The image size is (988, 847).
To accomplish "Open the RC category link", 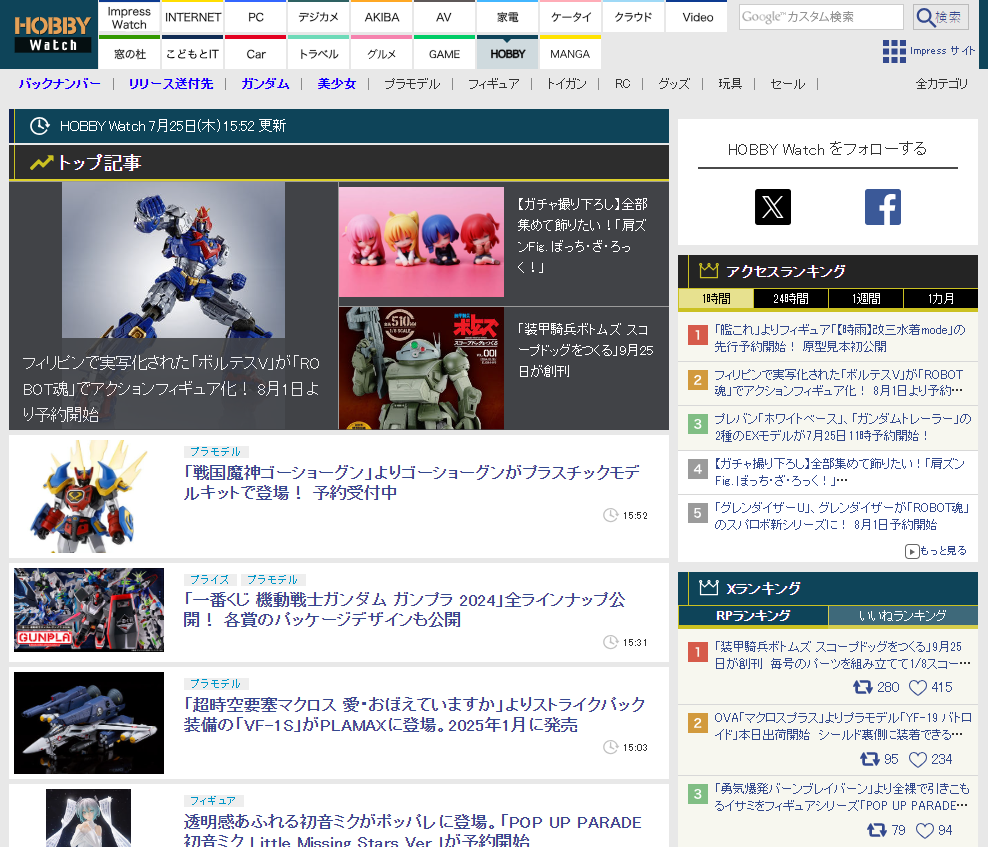I will tap(622, 84).
